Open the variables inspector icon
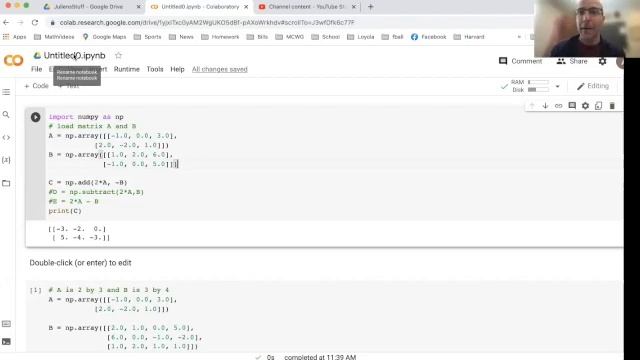This screenshot has height=360, width=640. pyautogui.click(x=6, y=160)
